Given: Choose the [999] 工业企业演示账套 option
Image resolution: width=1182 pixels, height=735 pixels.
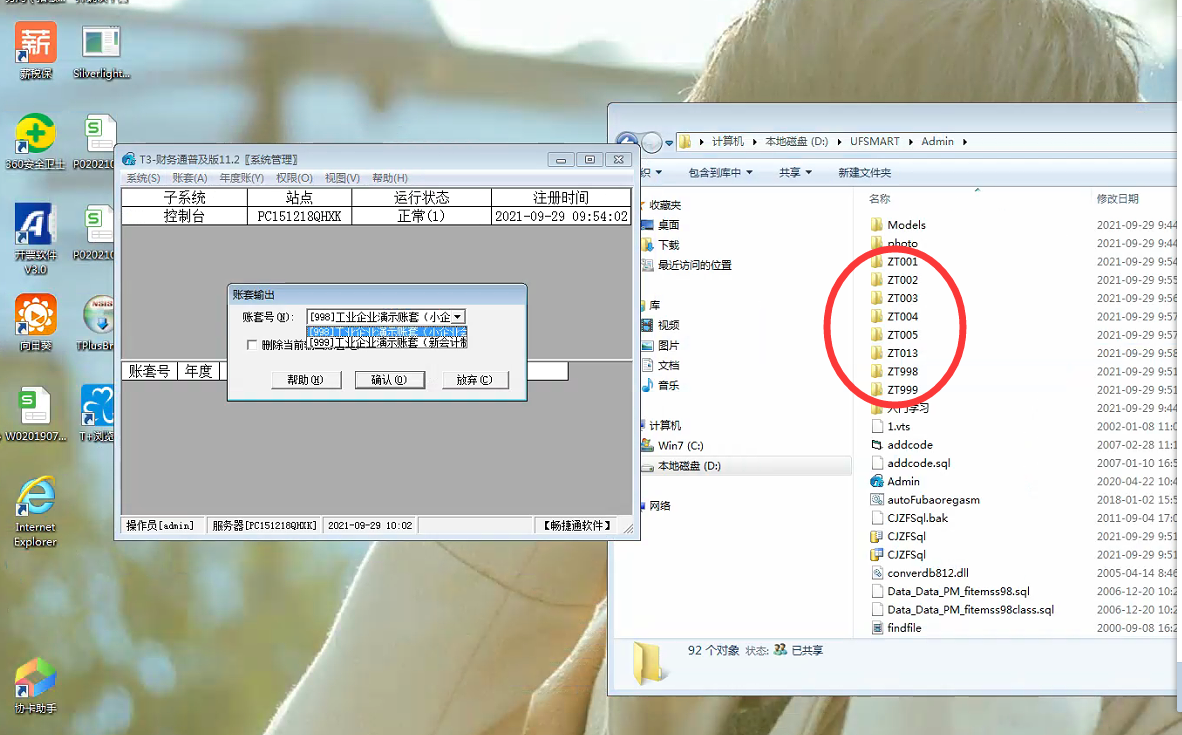Looking at the screenshot, I should [387, 342].
